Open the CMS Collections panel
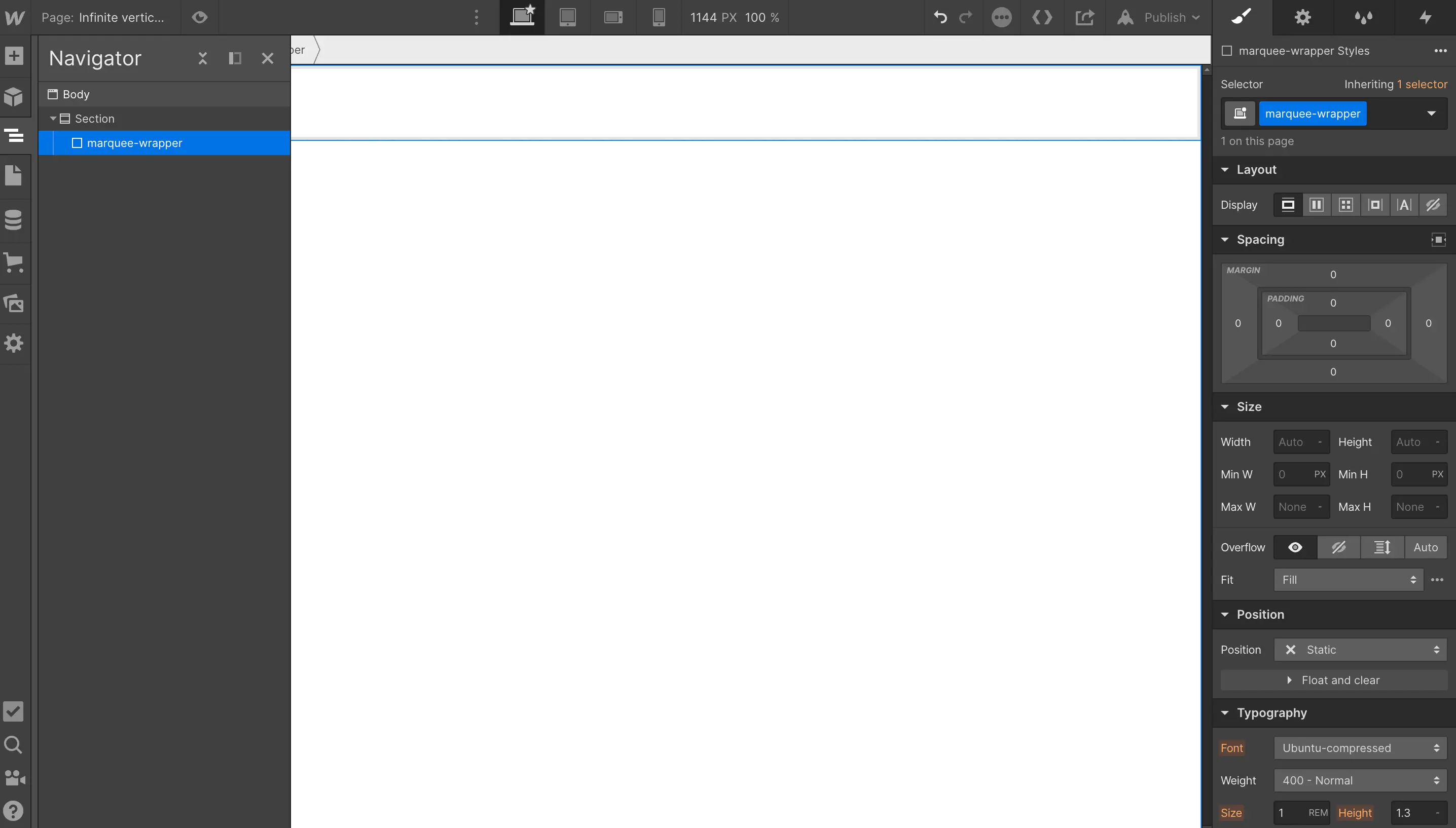Screen dimensions: 1456x828 click(14, 219)
